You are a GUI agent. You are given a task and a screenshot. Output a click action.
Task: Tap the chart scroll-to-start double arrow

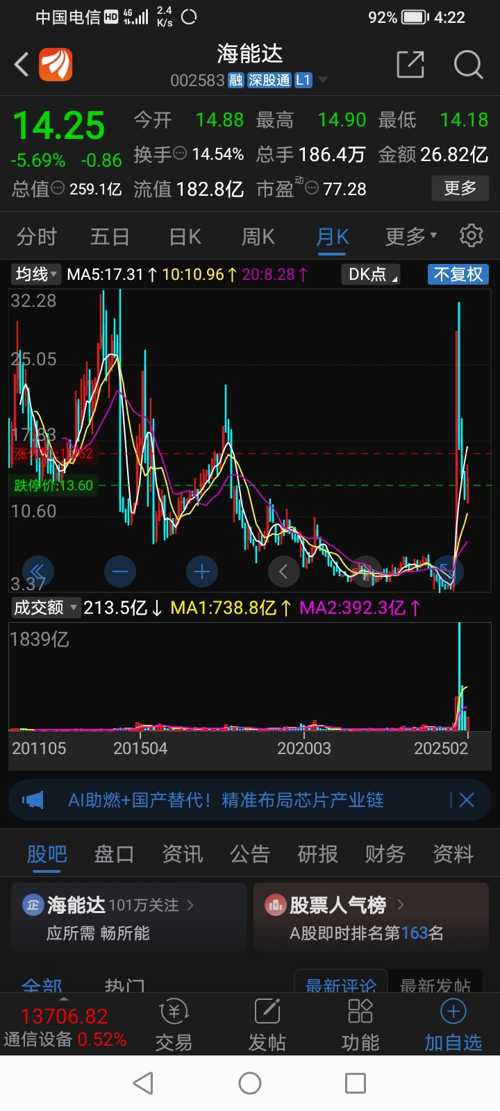[38, 571]
